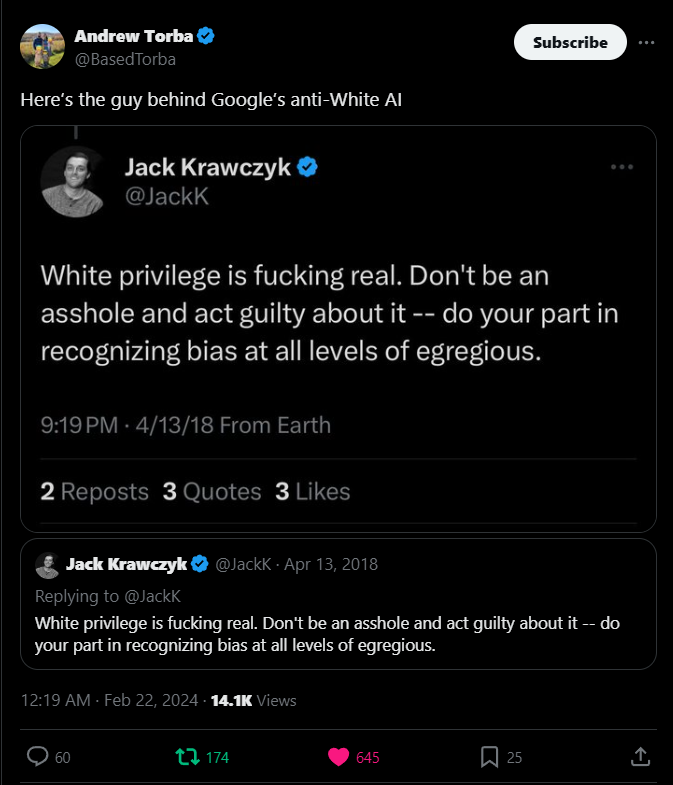
Task: Toggle the bookmark icon
Action: point(489,757)
